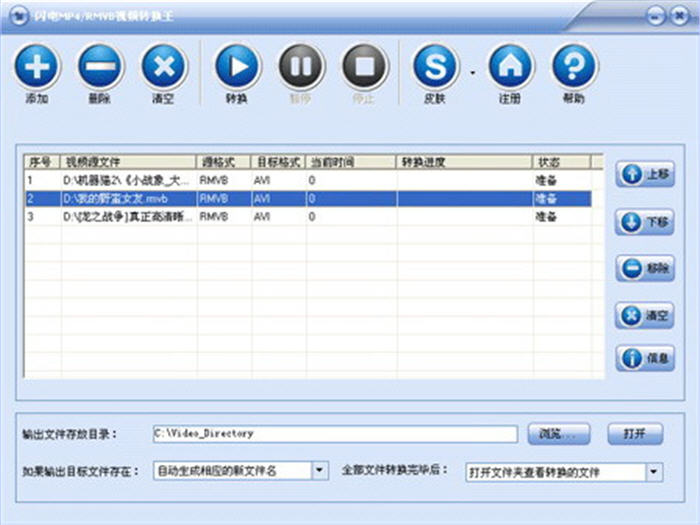Open the 皮肤 (Skin) S icon

pyautogui.click(x=436, y=67)
